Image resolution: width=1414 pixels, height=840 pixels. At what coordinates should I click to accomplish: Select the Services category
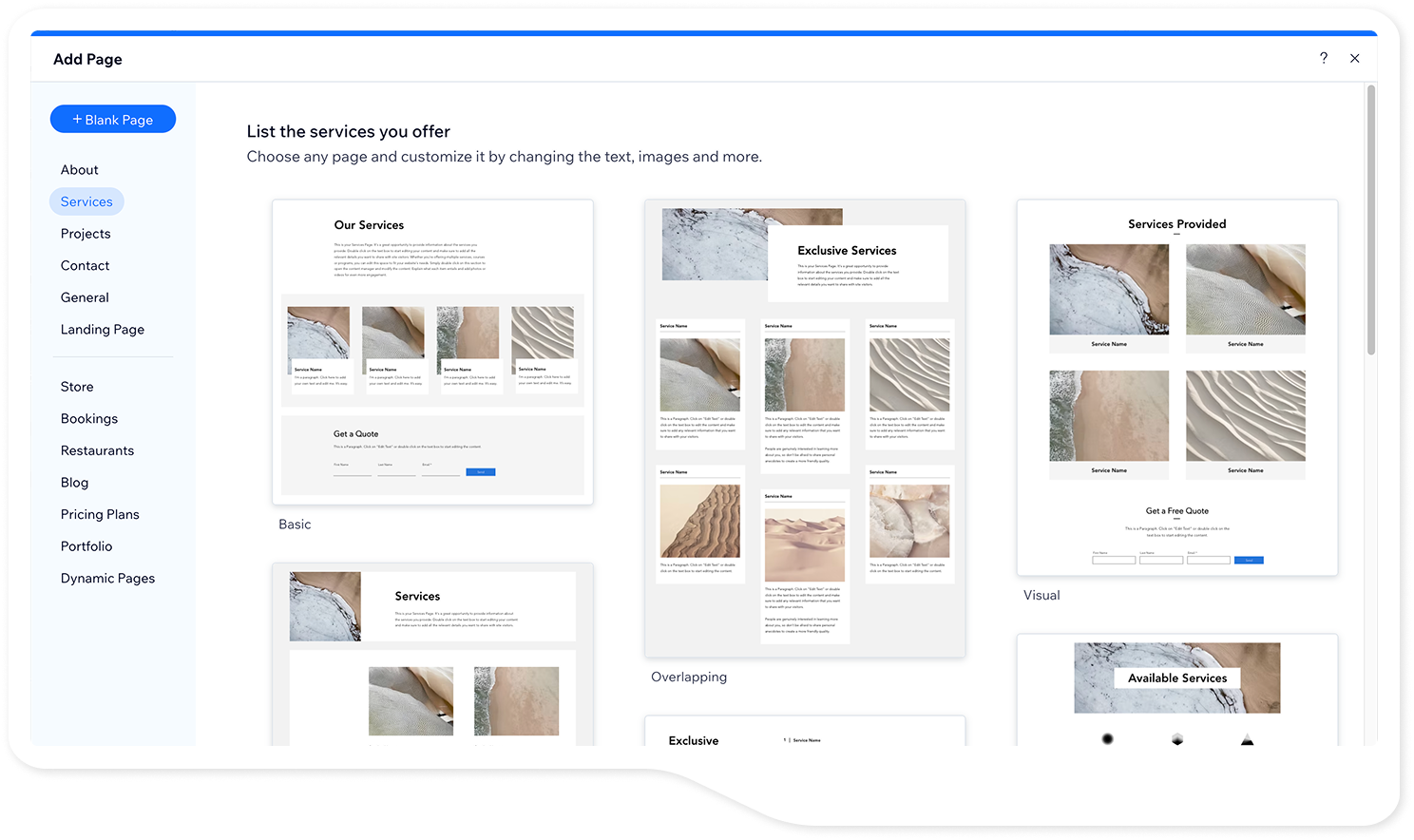coord(86,201)
